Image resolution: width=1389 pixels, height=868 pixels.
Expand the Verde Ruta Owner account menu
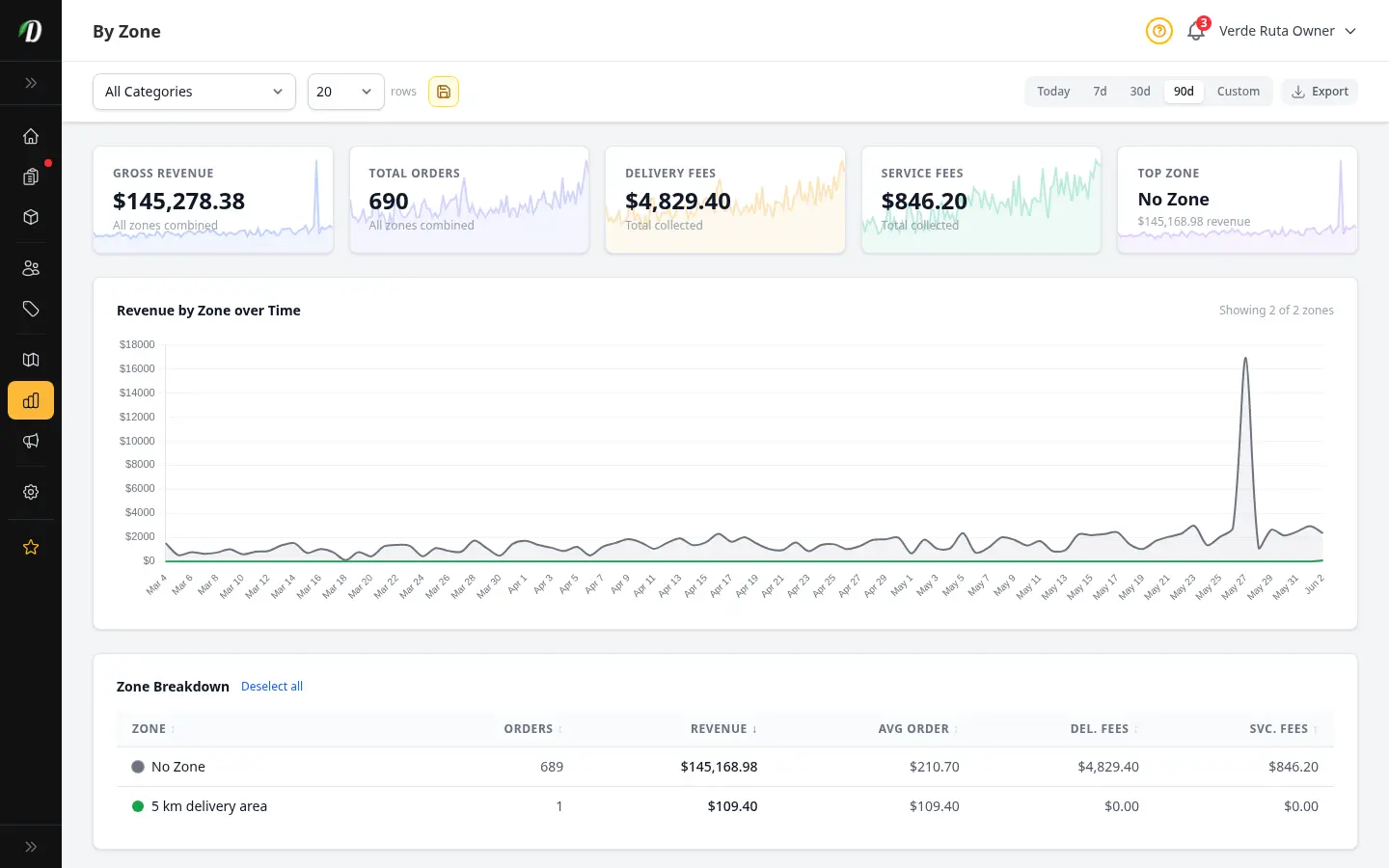point(1287,31)
